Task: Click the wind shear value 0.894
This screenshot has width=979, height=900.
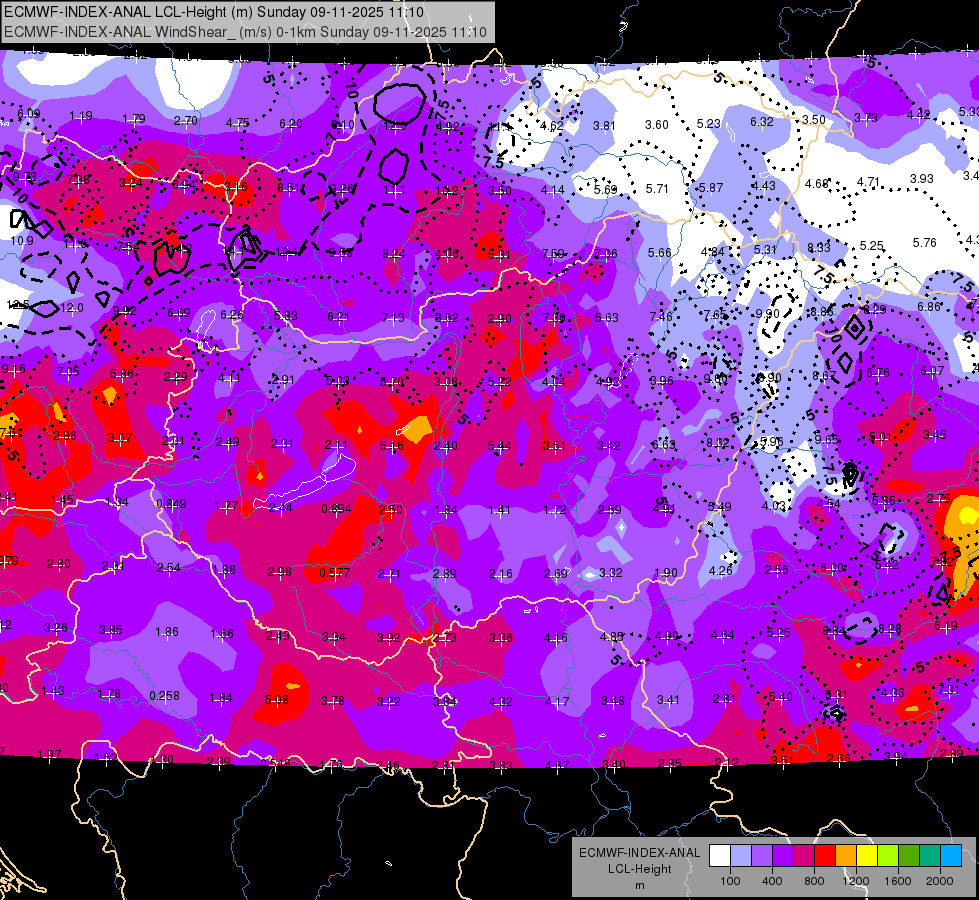Action: point(336,509)
